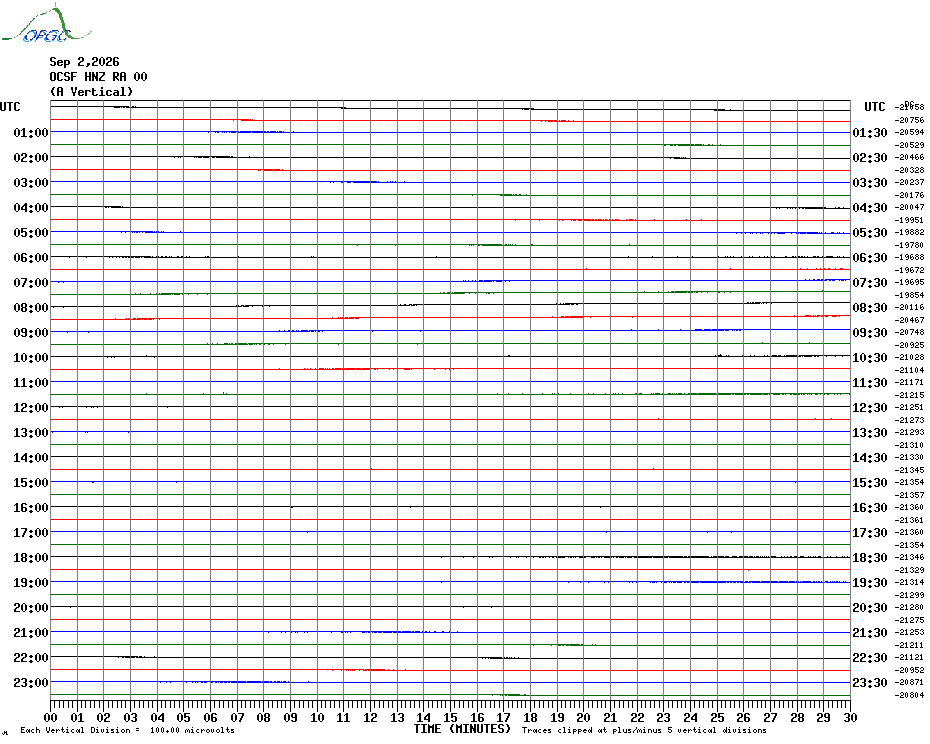The width and height of the screenshot is (930, 744).
Task: Click the TIME (MINUTES) axis title
Action: coord(462,729)
